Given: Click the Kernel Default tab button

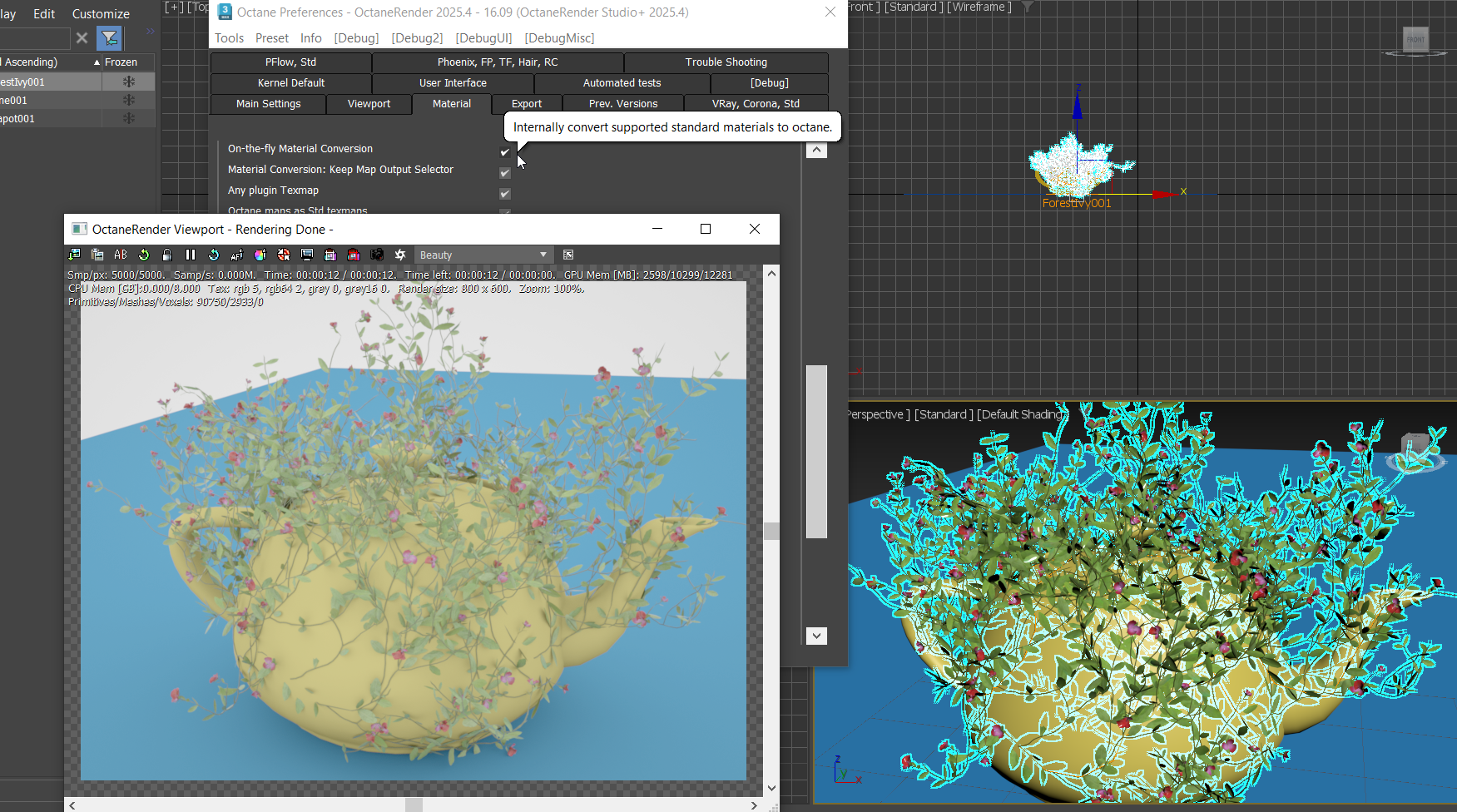Looking at the screenshot, I should pos(290,83).
